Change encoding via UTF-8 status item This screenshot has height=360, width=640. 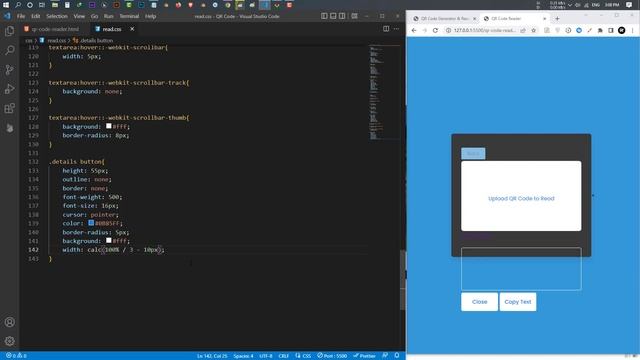coord(266,356)
